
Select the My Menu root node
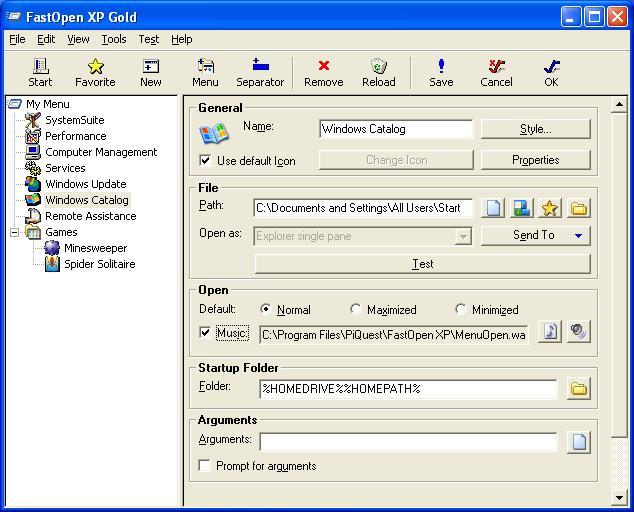pos(48,104)
